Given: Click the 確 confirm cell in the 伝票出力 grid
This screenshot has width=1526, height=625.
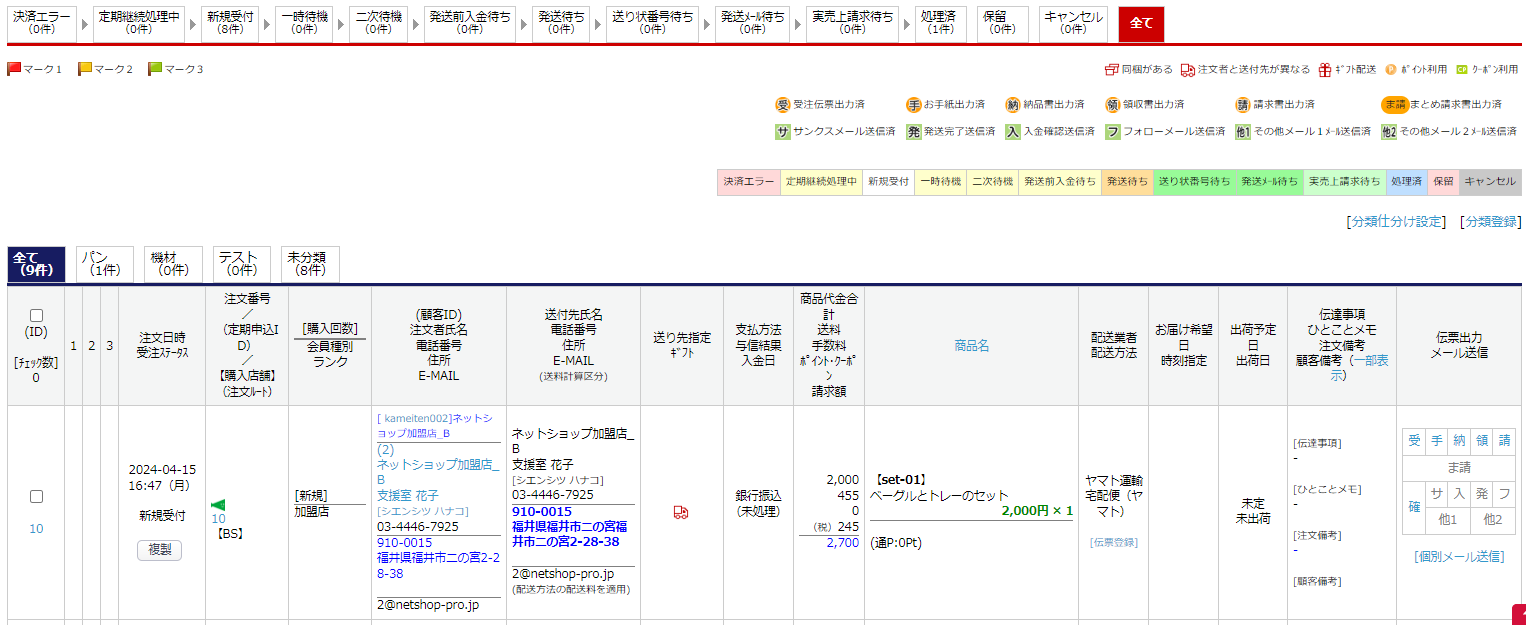Looking at the screenshot, I should 1414,506.
